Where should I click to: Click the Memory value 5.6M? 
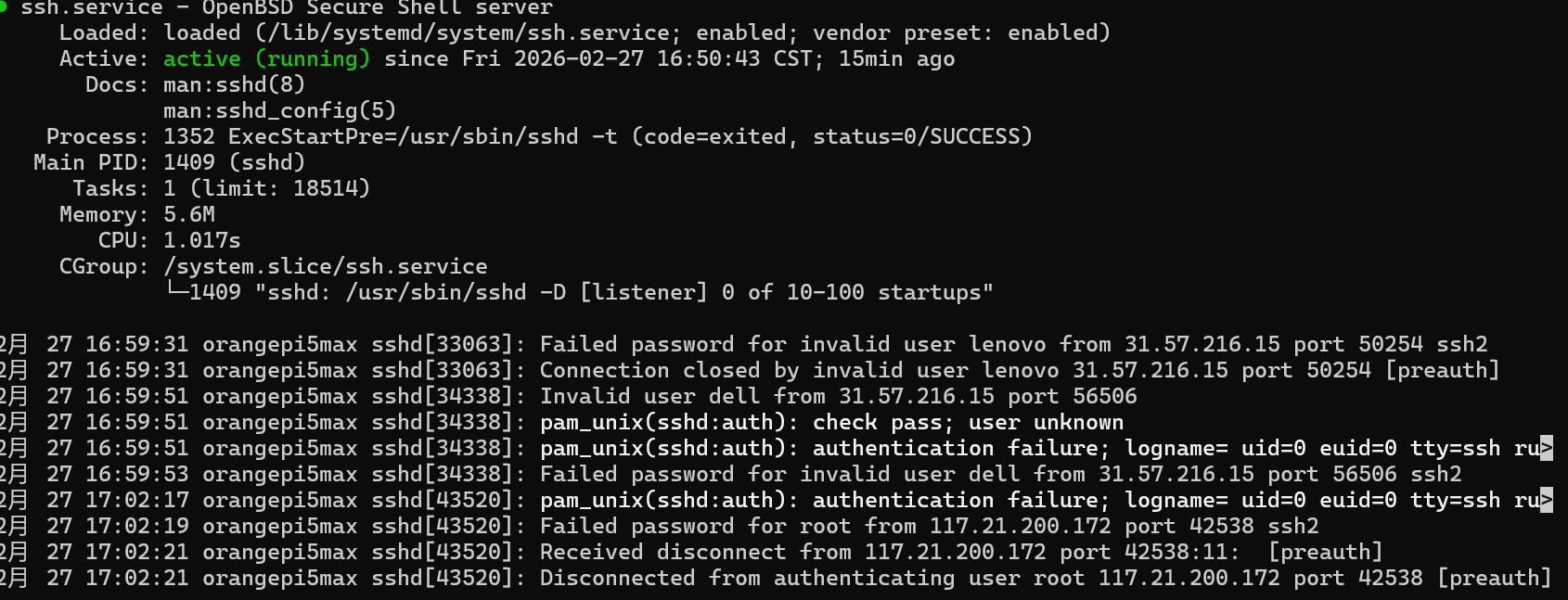(x=189, y=215)
